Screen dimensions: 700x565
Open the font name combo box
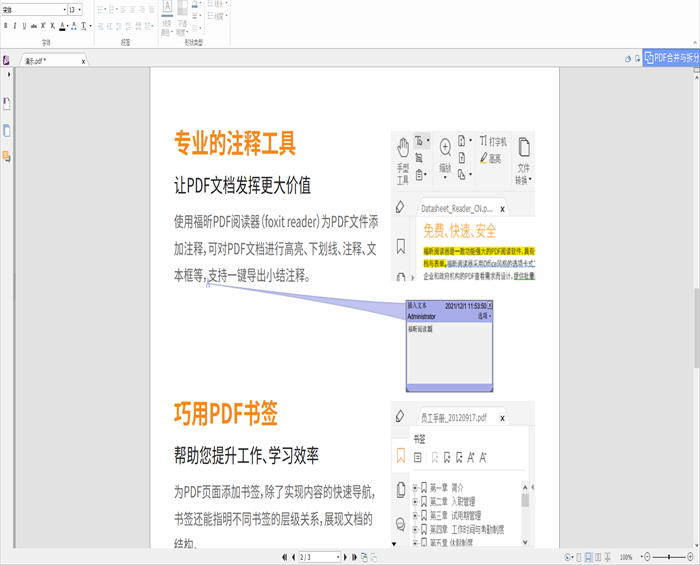pos(34,9)
